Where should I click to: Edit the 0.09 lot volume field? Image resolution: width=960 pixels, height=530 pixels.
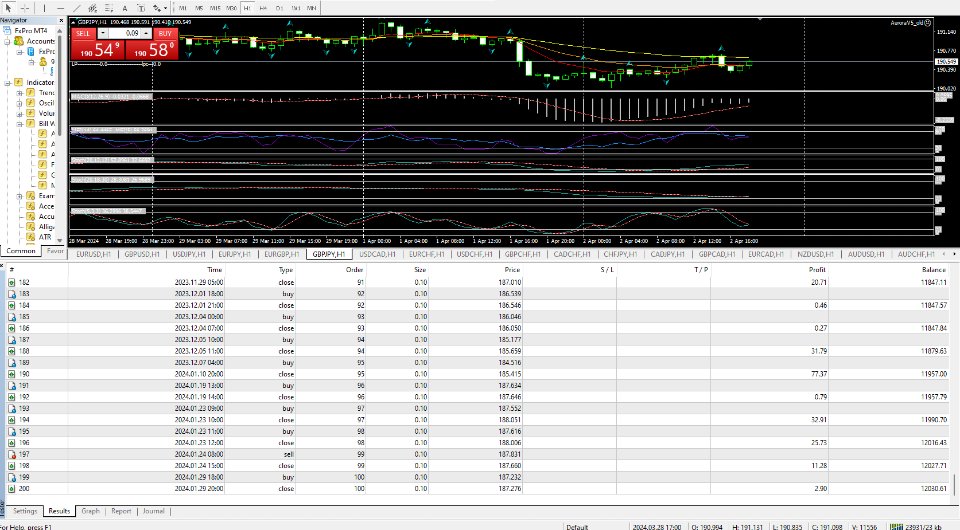tap(125, 34)
